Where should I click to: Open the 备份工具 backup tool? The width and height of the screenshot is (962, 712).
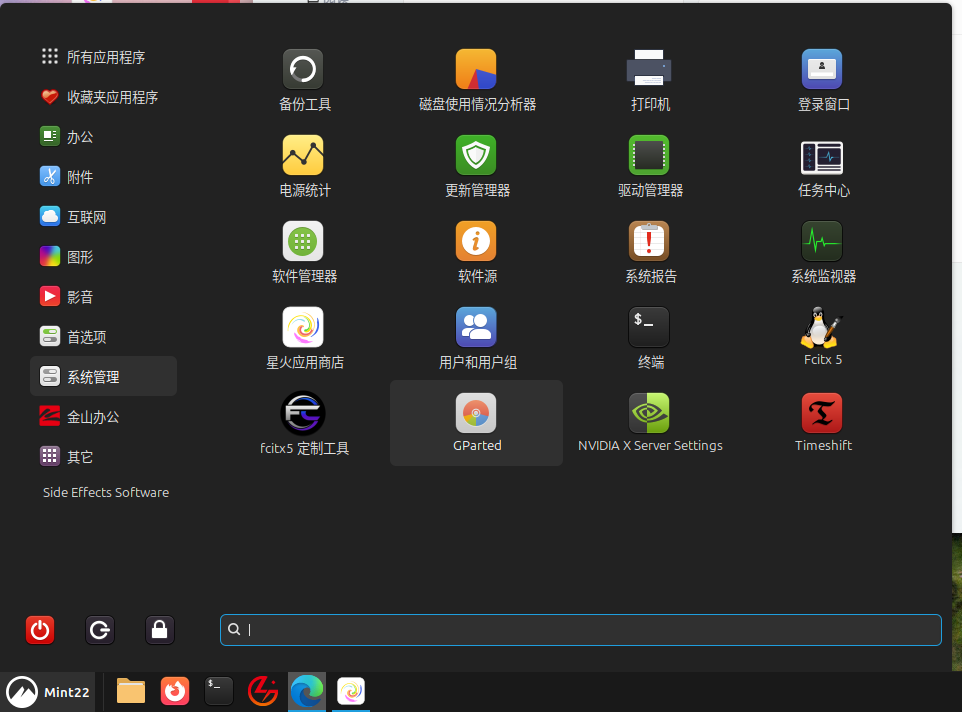304,80
